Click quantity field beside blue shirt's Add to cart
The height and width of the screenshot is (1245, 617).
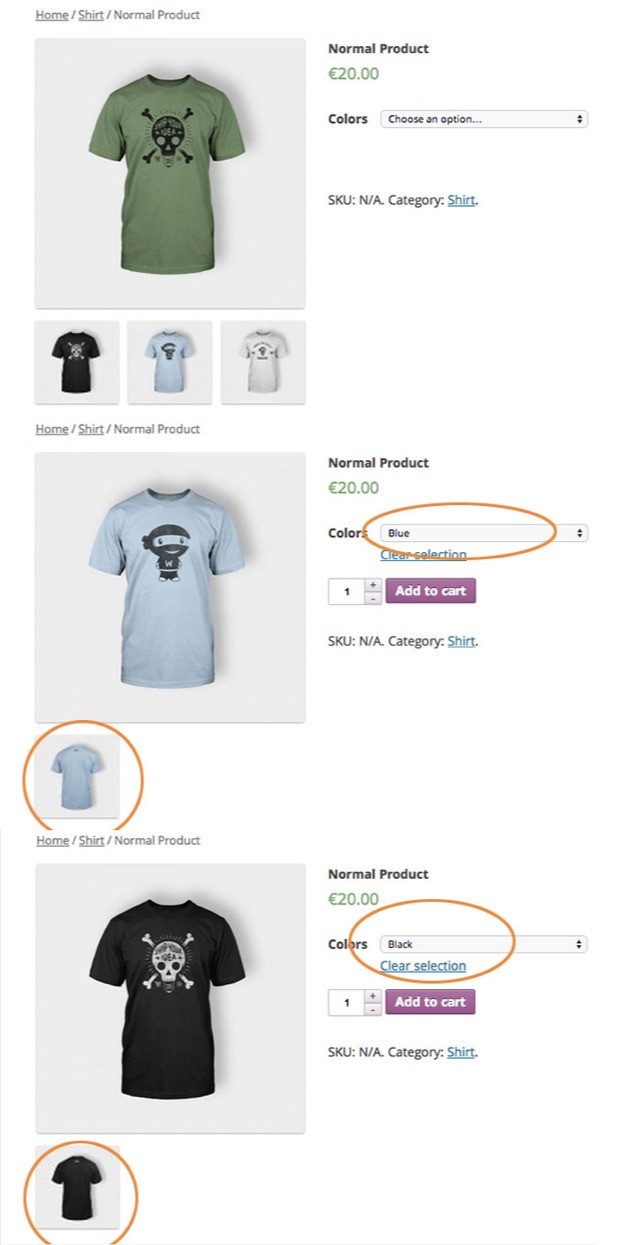coord(346,592)
